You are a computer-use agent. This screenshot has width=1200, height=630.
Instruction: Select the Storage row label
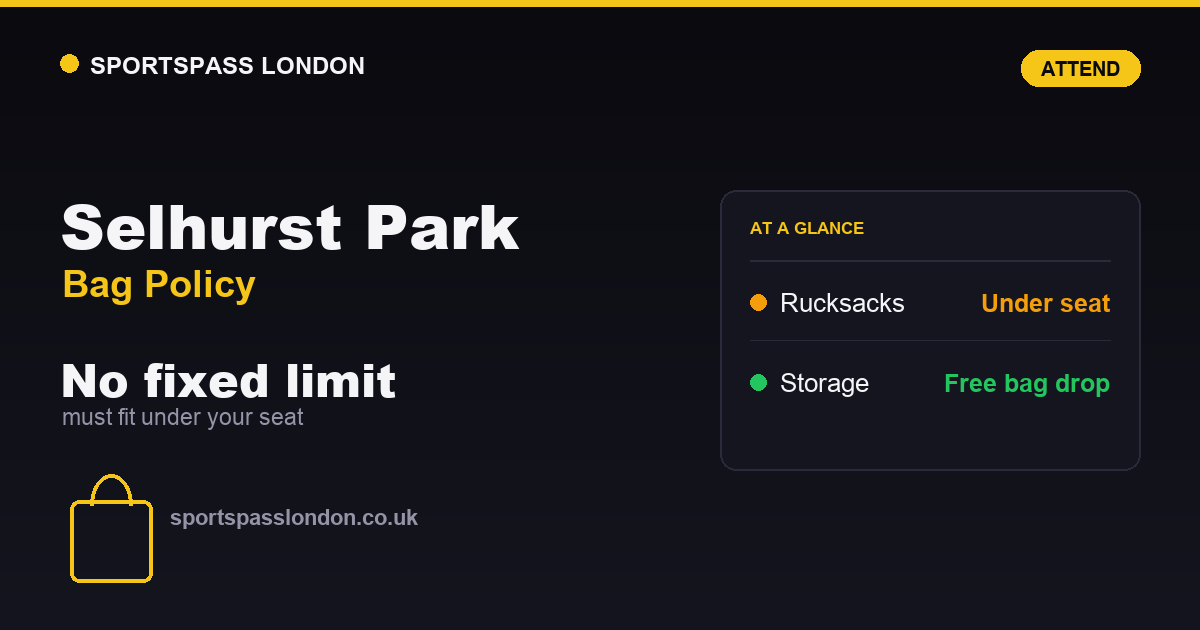coord(824,383)
